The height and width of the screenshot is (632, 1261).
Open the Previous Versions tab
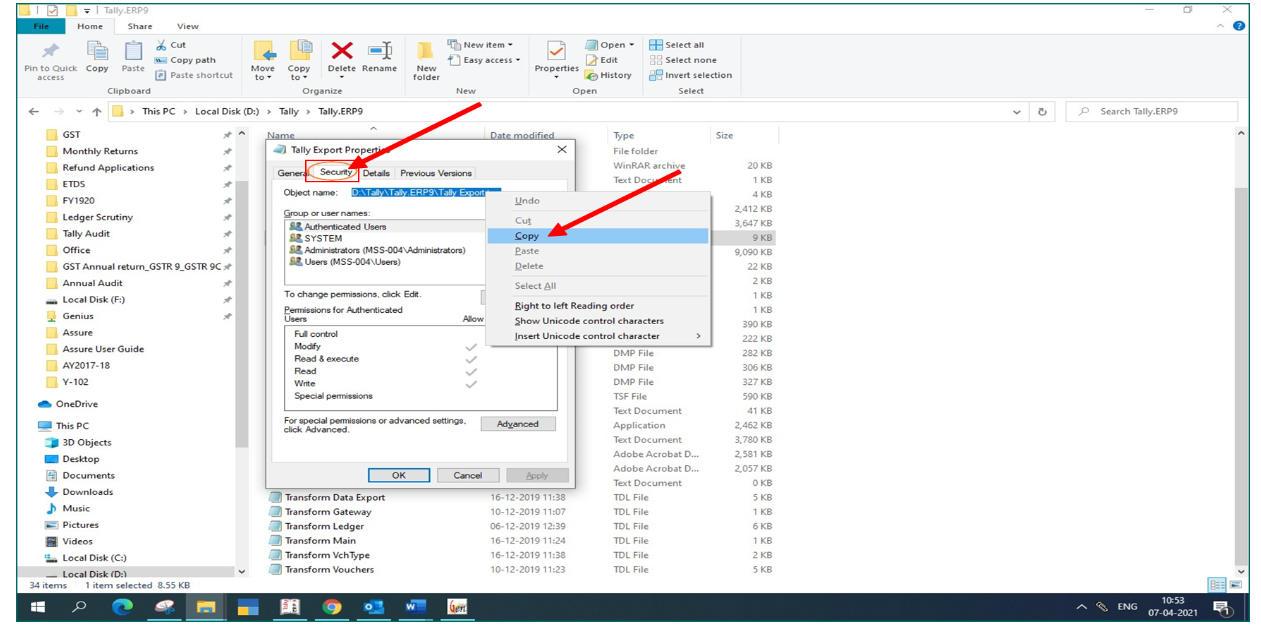(x=436, y=173)
